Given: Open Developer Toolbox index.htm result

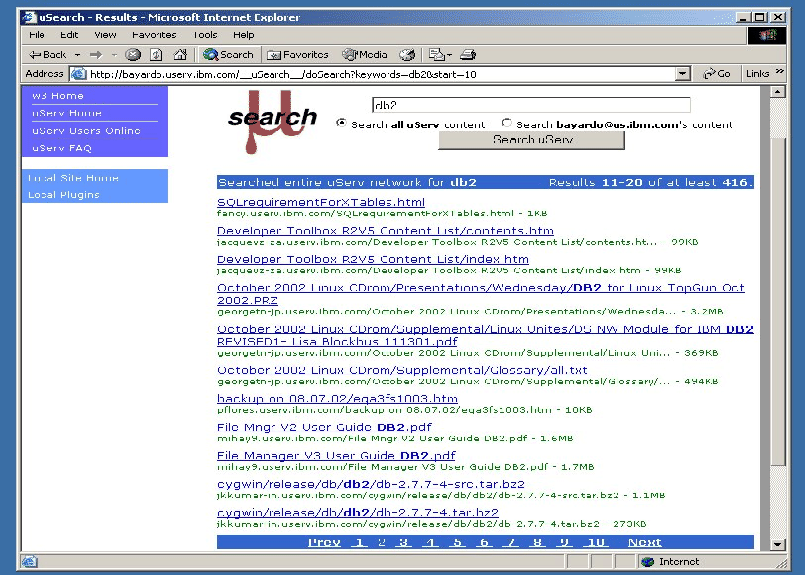Looking at the screenshot, I should click(373, 259).
